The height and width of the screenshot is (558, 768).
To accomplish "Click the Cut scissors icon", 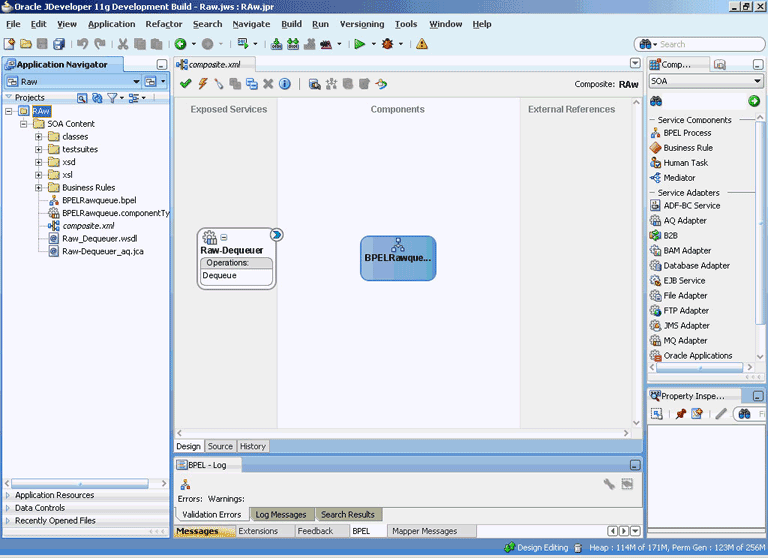I will (x=123, y=44).
